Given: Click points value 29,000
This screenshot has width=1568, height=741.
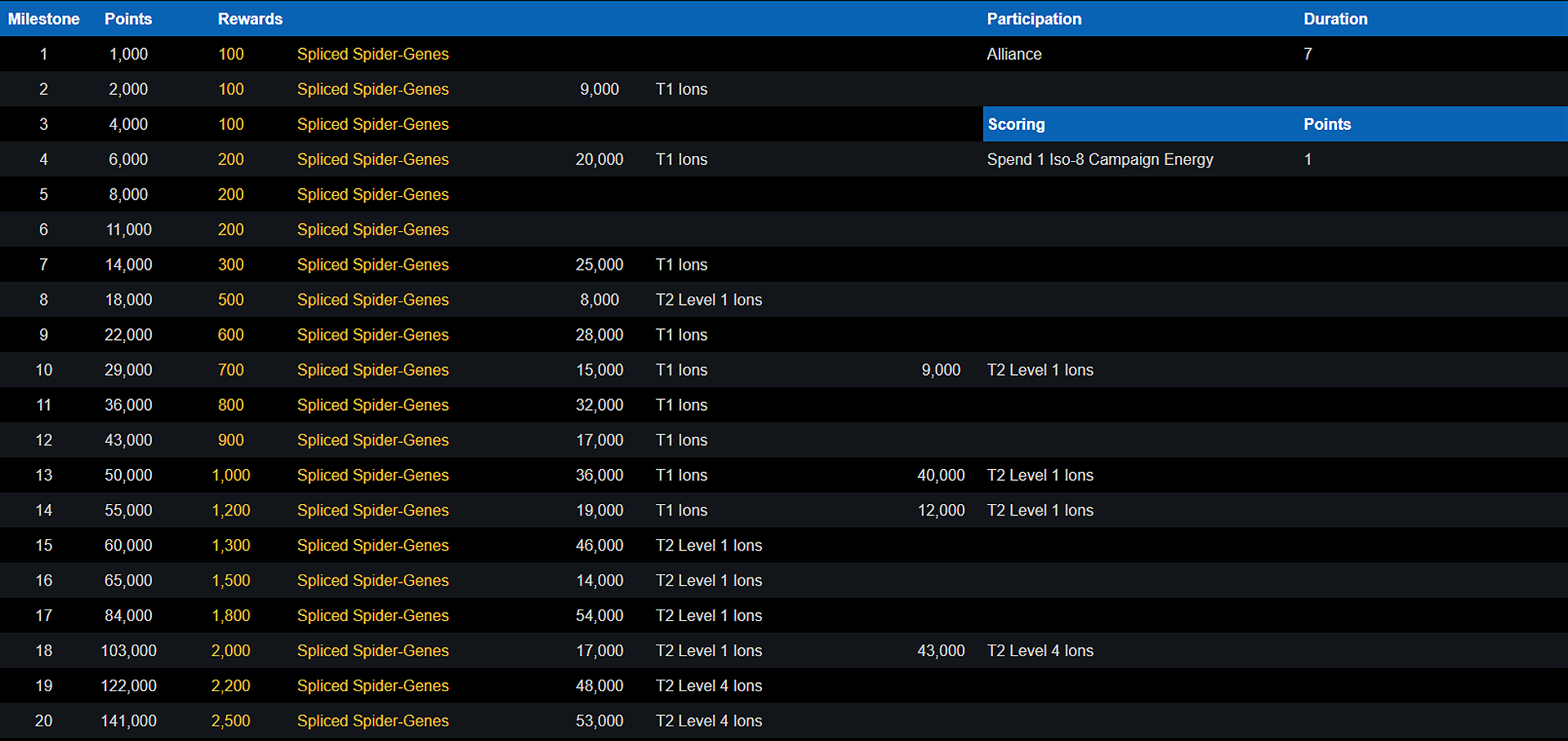Looking at the screenshot, I should 128,370.
